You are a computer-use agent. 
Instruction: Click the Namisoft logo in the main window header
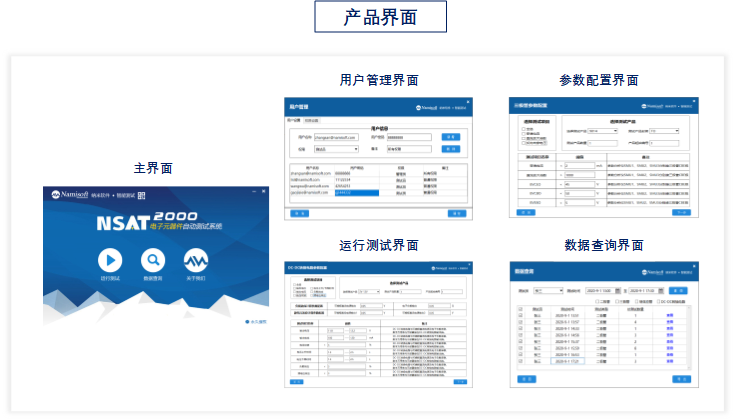(70, 195)
